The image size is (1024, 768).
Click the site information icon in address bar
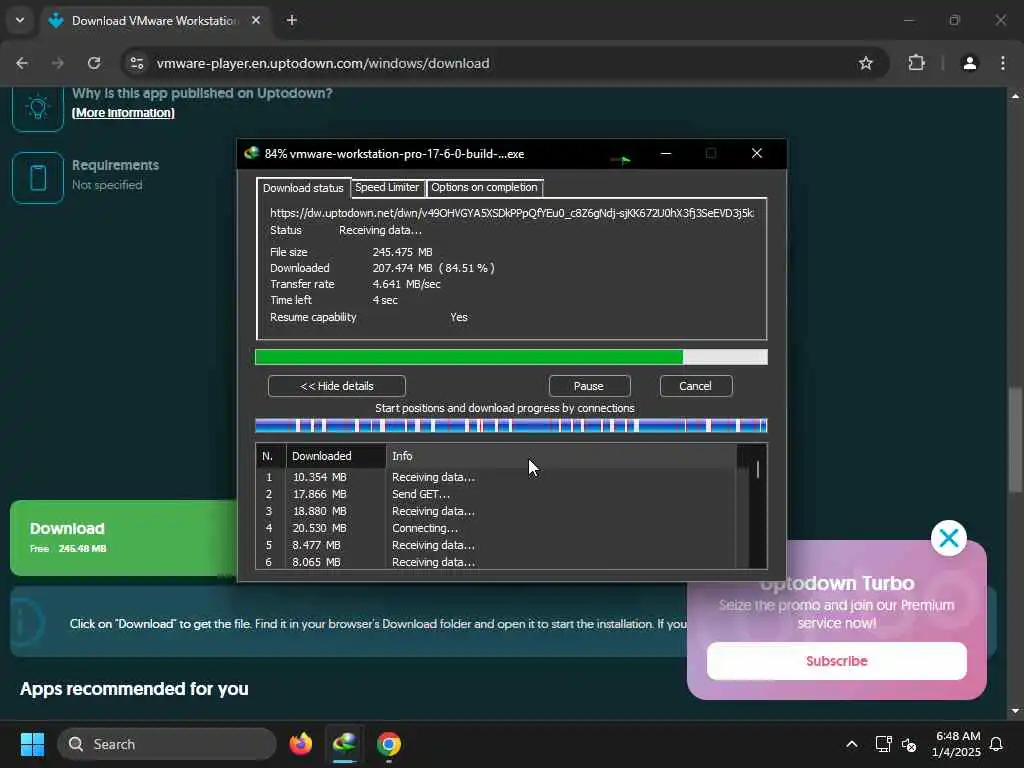click(x=137, y=63)
